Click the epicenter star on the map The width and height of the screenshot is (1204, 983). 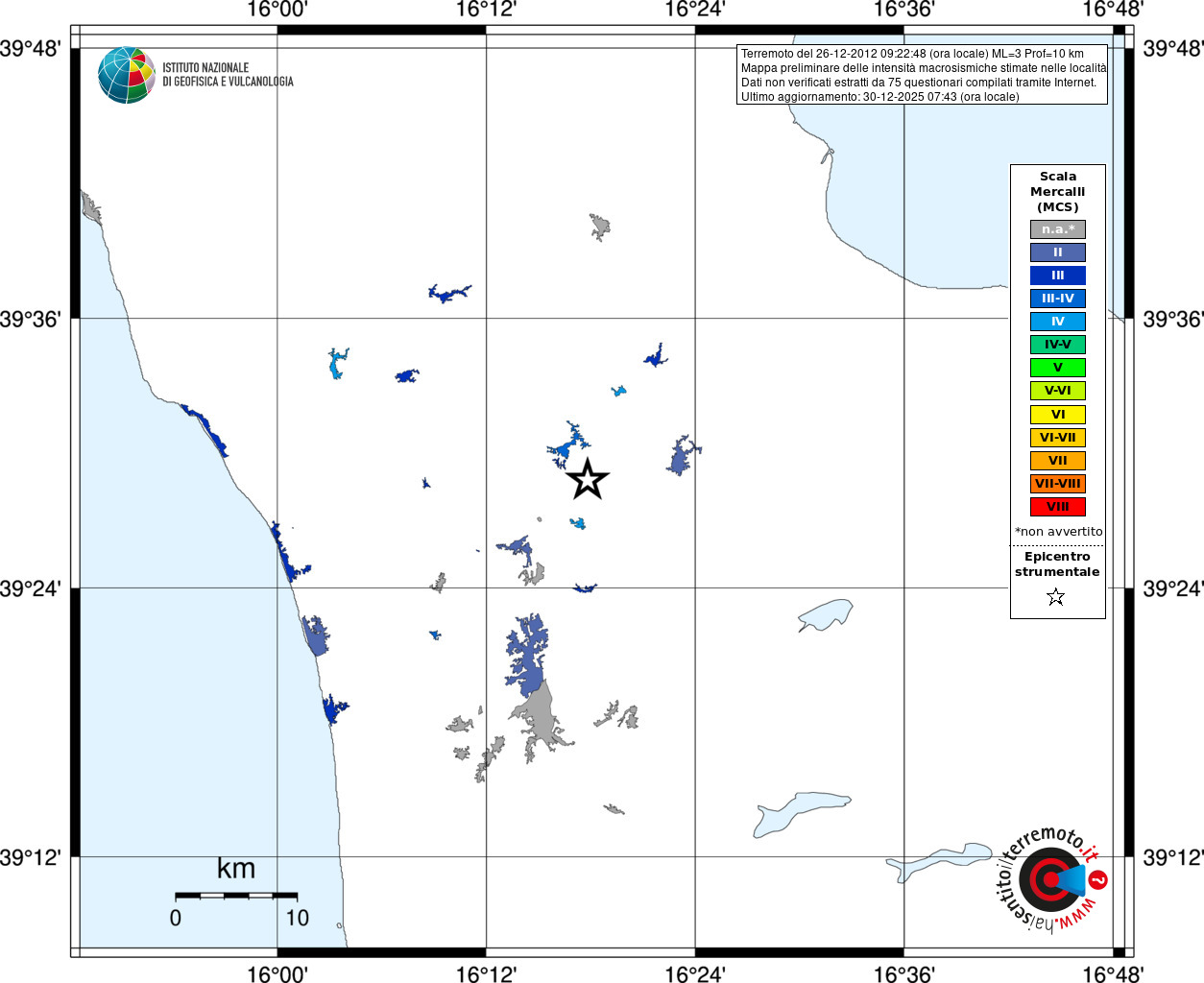pos(588,479)
